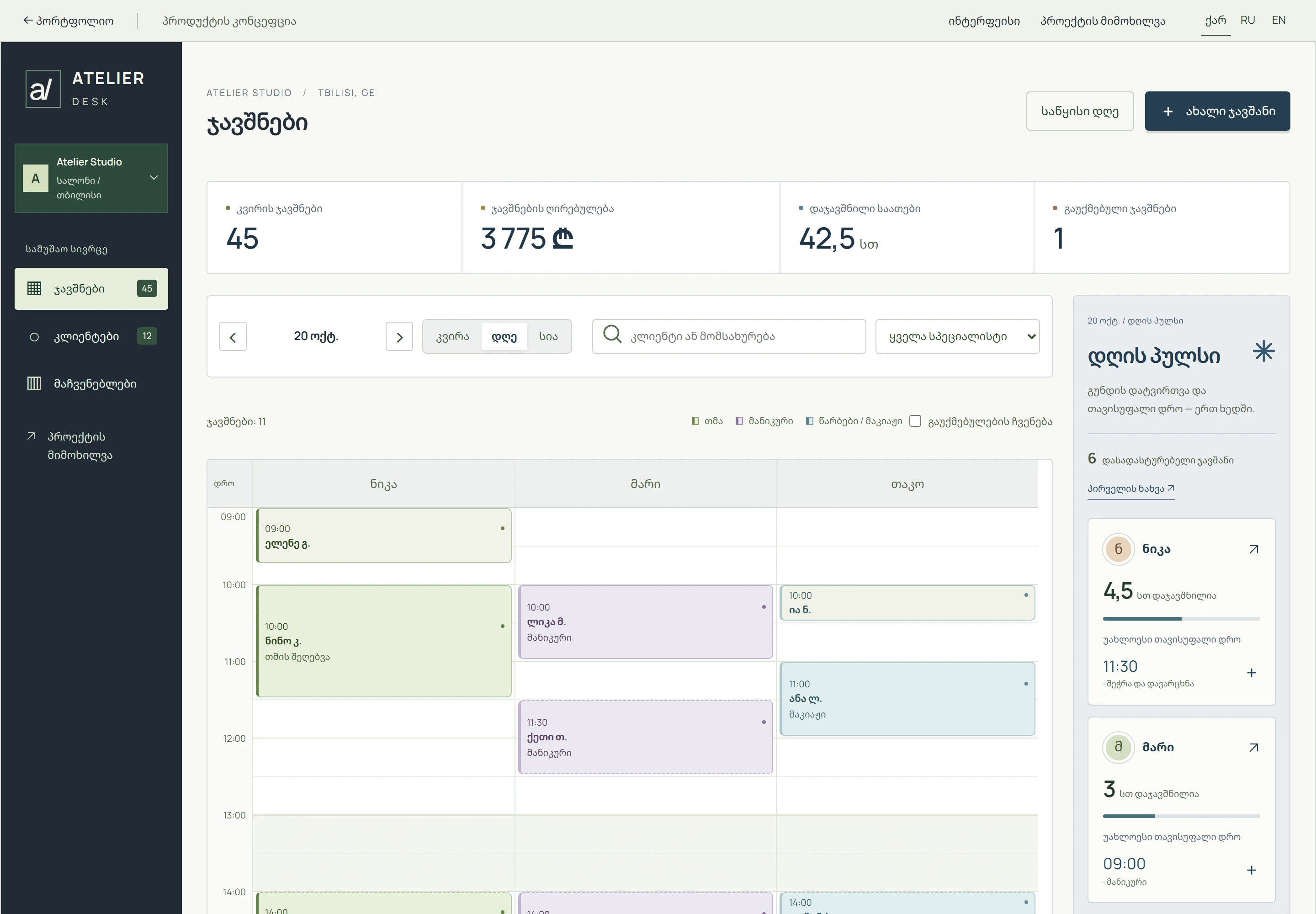
Task: Click the next day arrow button
Action: 399,336
